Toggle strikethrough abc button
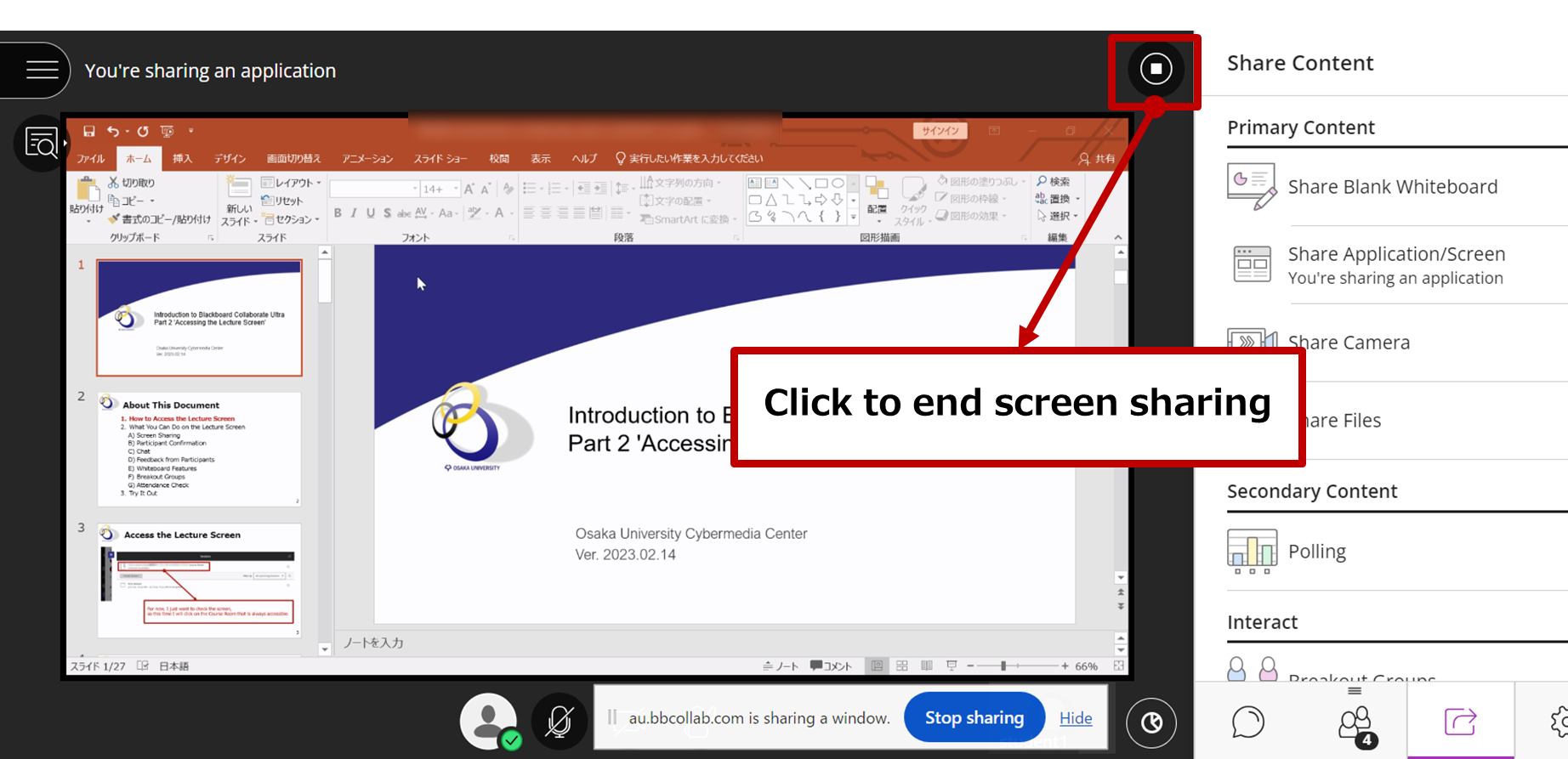The height and width of the screenshot is (759, 1568). tap(404, 213)
